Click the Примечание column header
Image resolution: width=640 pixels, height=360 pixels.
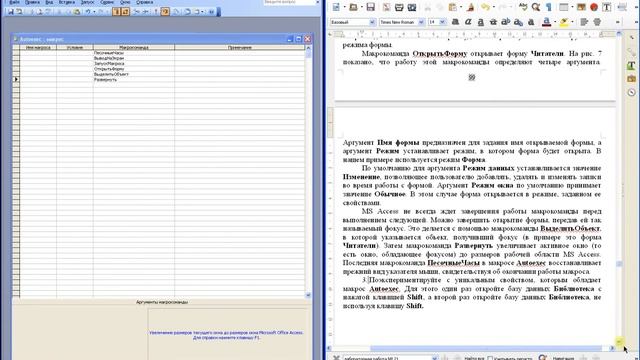point(240,47)
